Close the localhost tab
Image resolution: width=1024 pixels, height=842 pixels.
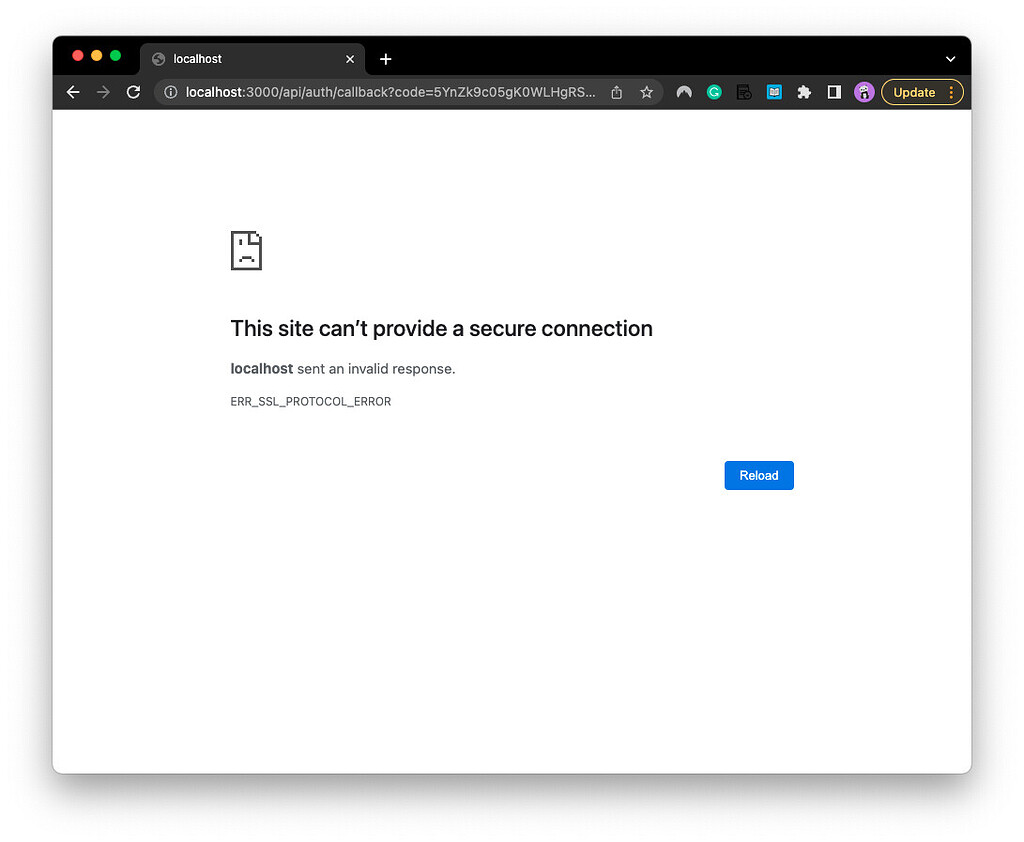point(350,59)
